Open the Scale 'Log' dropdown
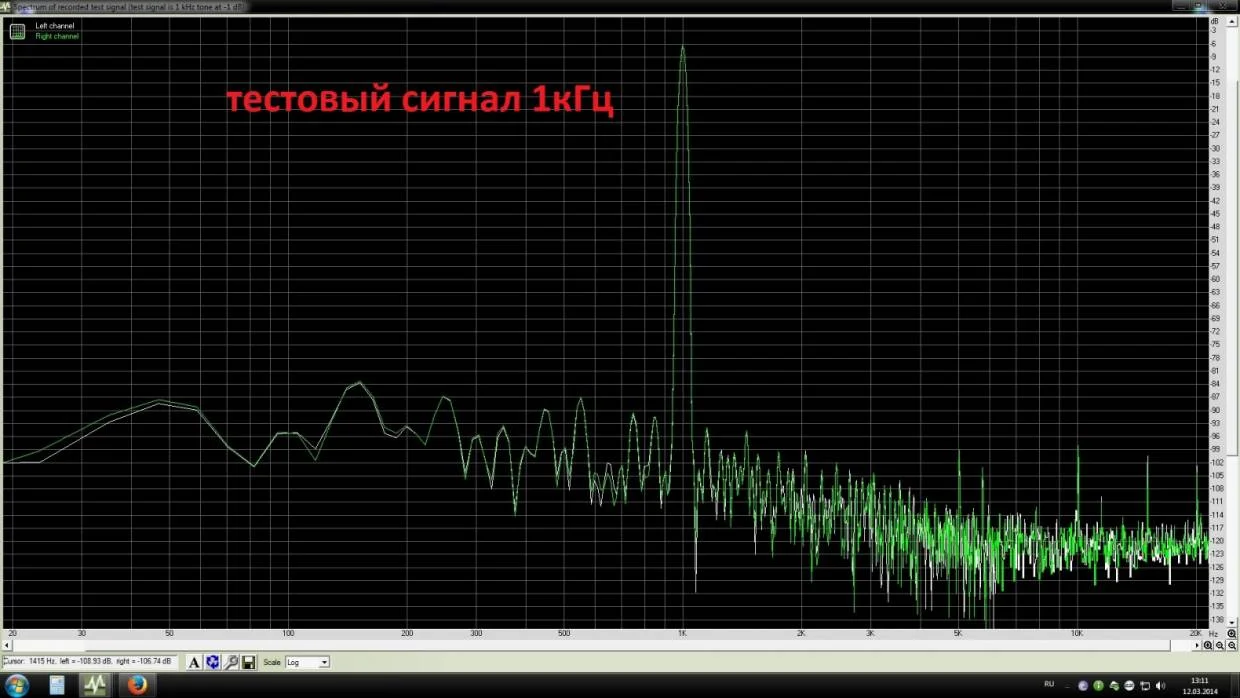 [x=307, y=662]
